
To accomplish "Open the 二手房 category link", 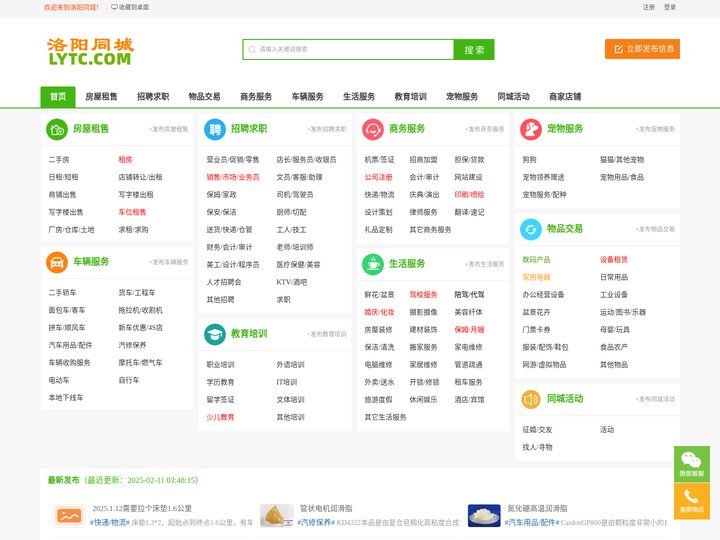I will tap(59, 160).
